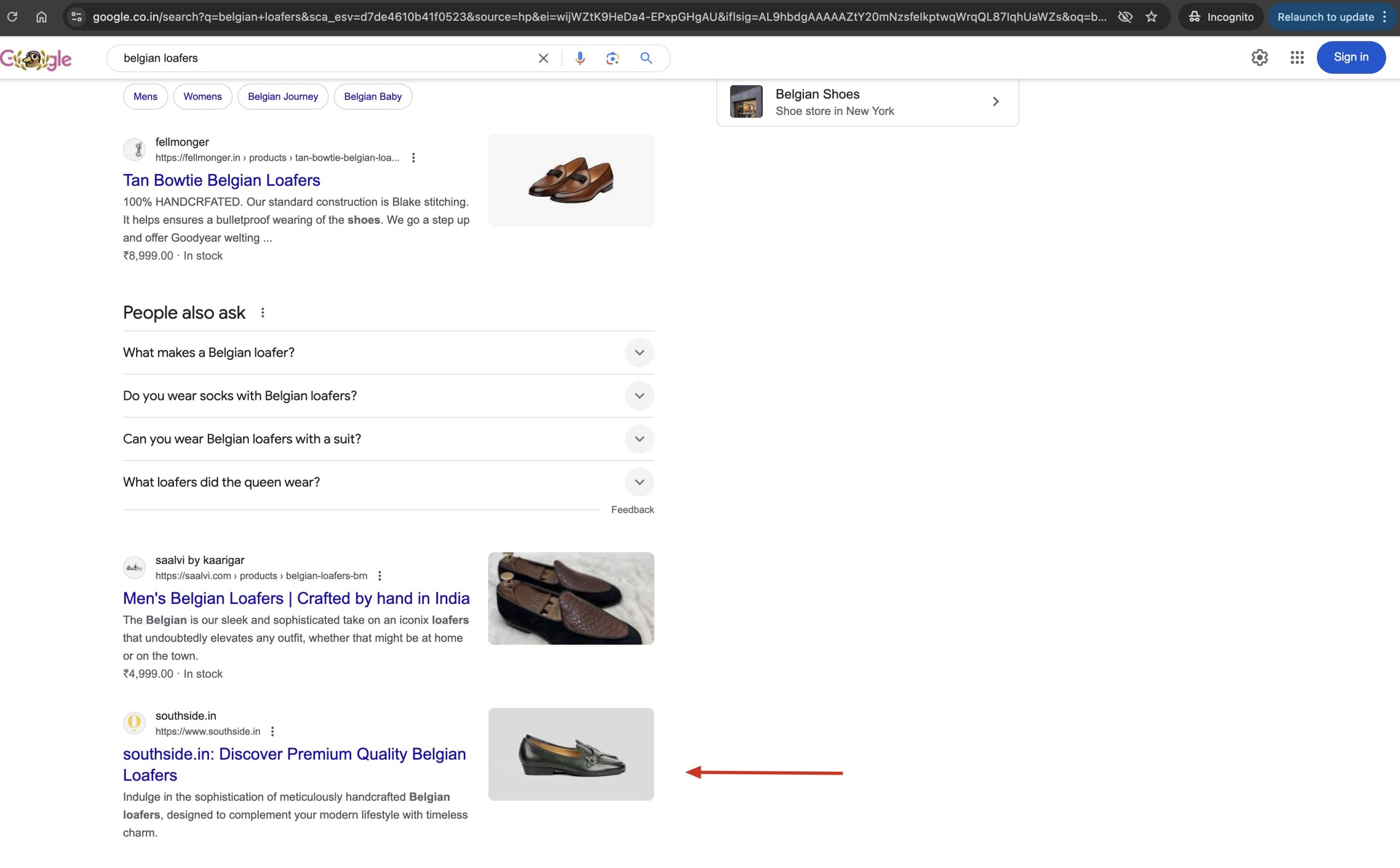Open 'Tan Bowtie Belgian Loafers' result

click(221, 180)
